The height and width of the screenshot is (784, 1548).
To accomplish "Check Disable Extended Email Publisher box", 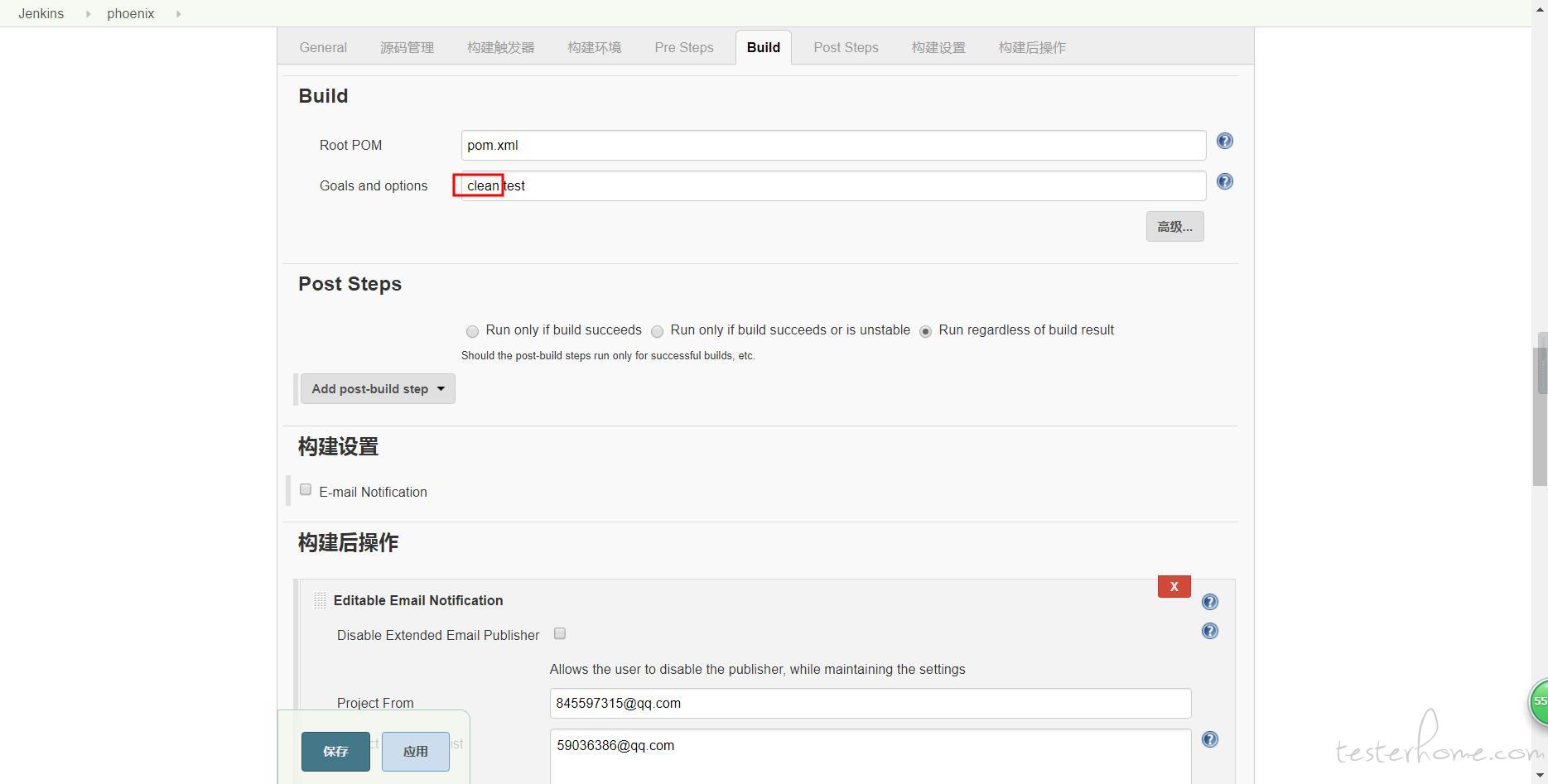I will click(x=560, y=634).
